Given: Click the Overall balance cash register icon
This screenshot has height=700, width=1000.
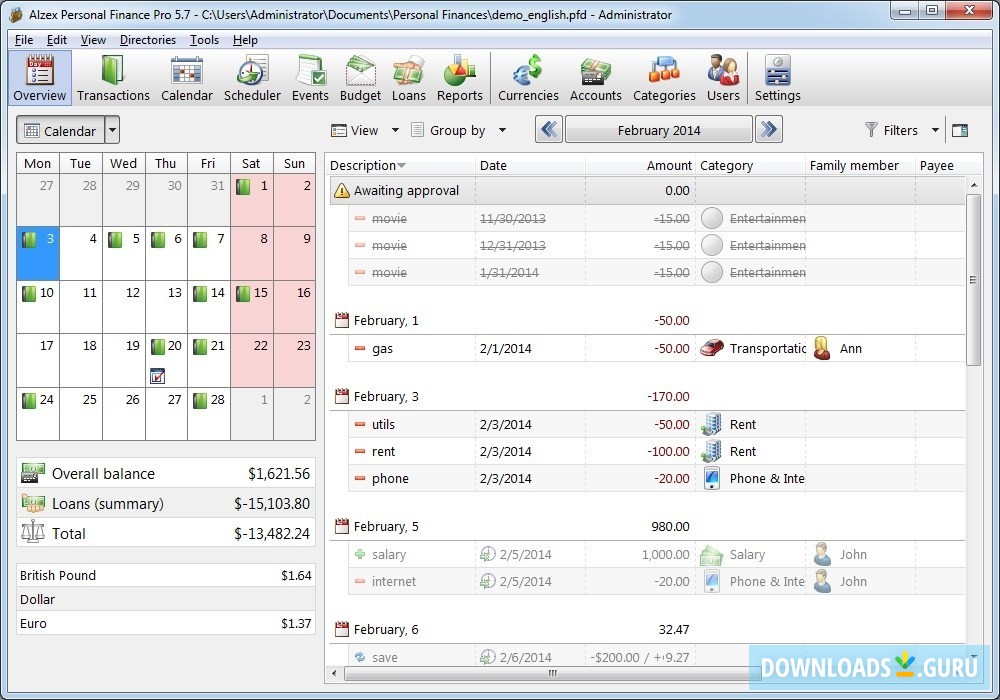Looking at the screenshot, I should (x=33, y=473).
